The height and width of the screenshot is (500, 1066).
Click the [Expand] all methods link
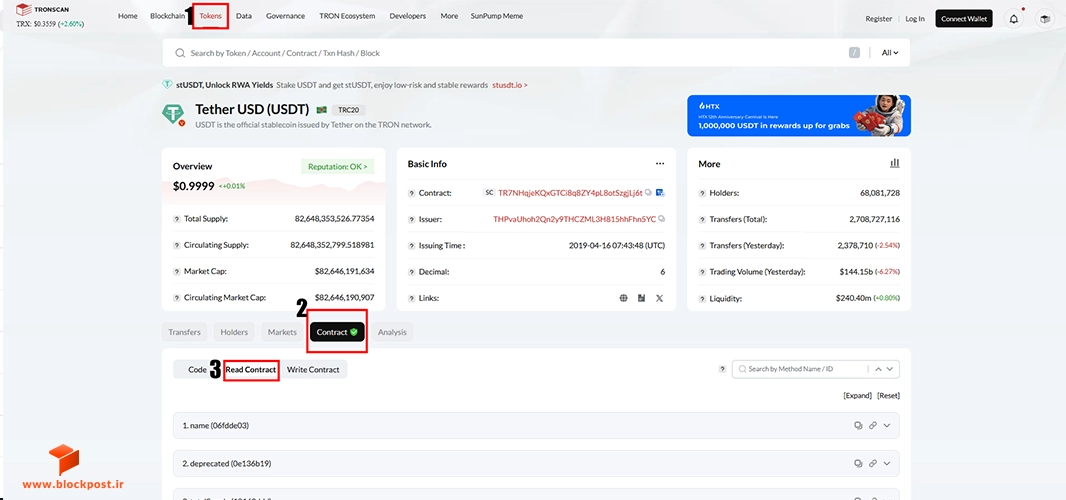pyautogui.click(x=857, y=395)
